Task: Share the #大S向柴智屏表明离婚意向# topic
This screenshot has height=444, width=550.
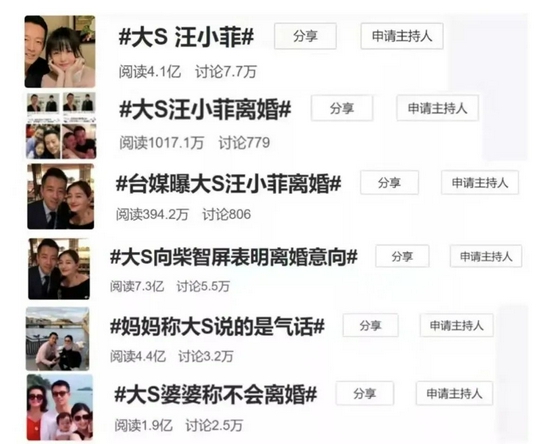Action: (402, 256)
